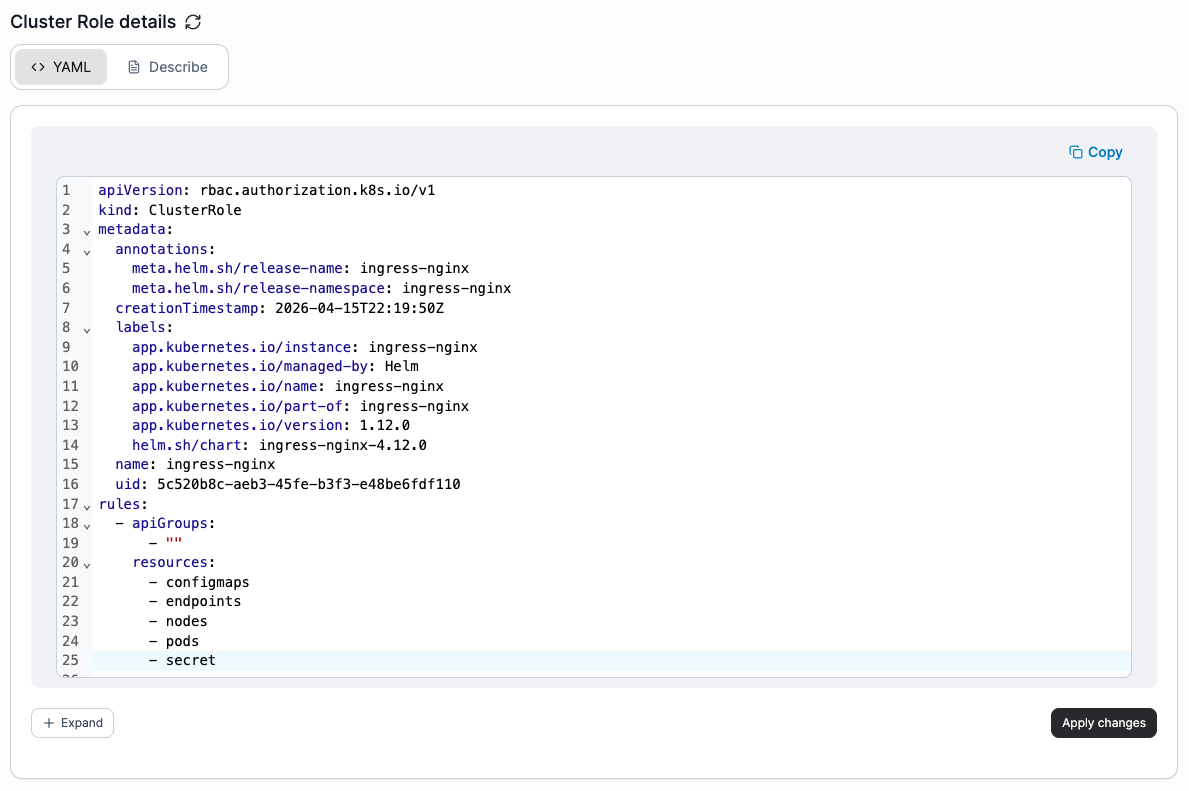The height and width of the screenshot is (791, 1189).
Task: Fold the resources list chevron
Action: point(87,565)
